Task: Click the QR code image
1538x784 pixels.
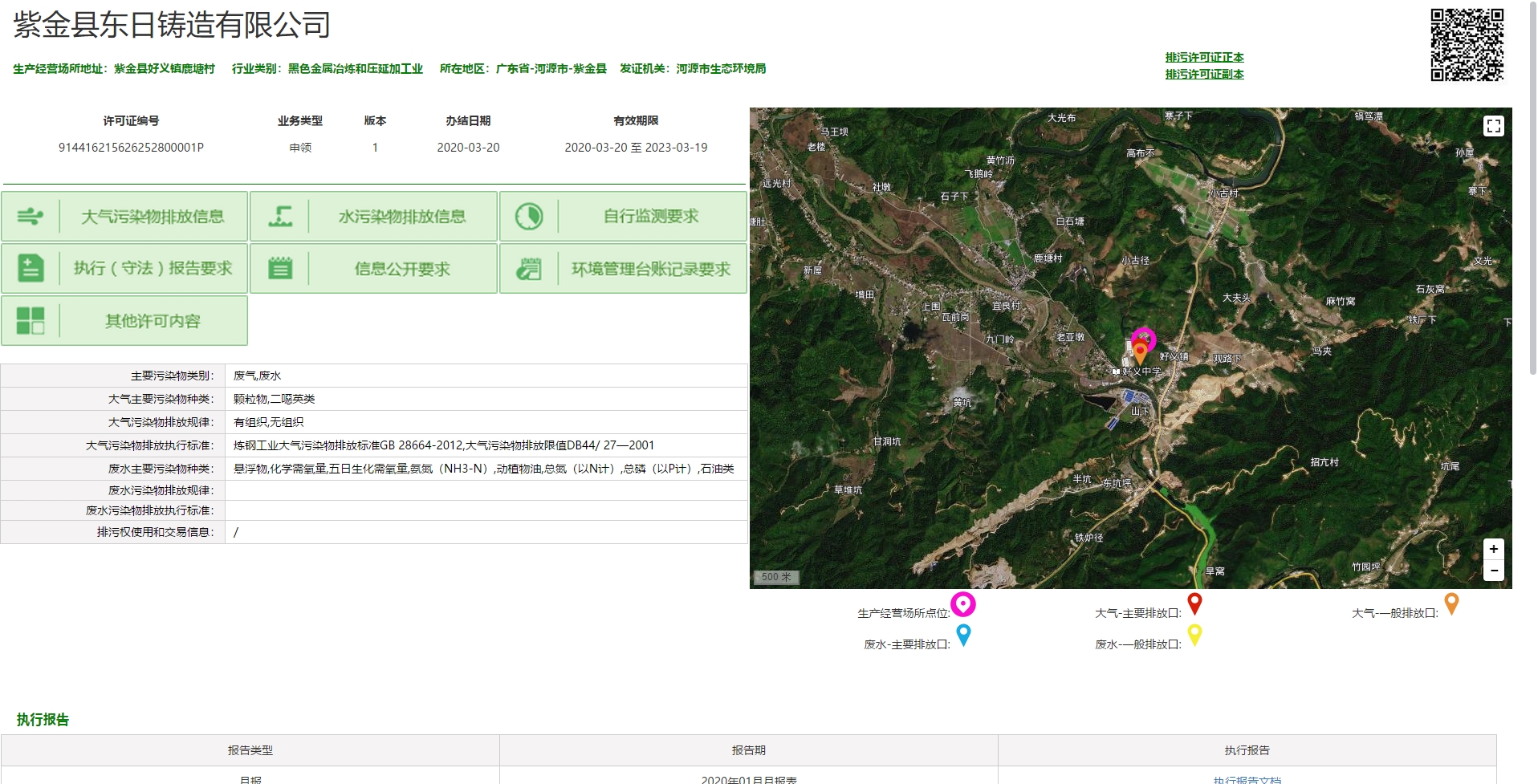Action: click(x=1467, y=45)
